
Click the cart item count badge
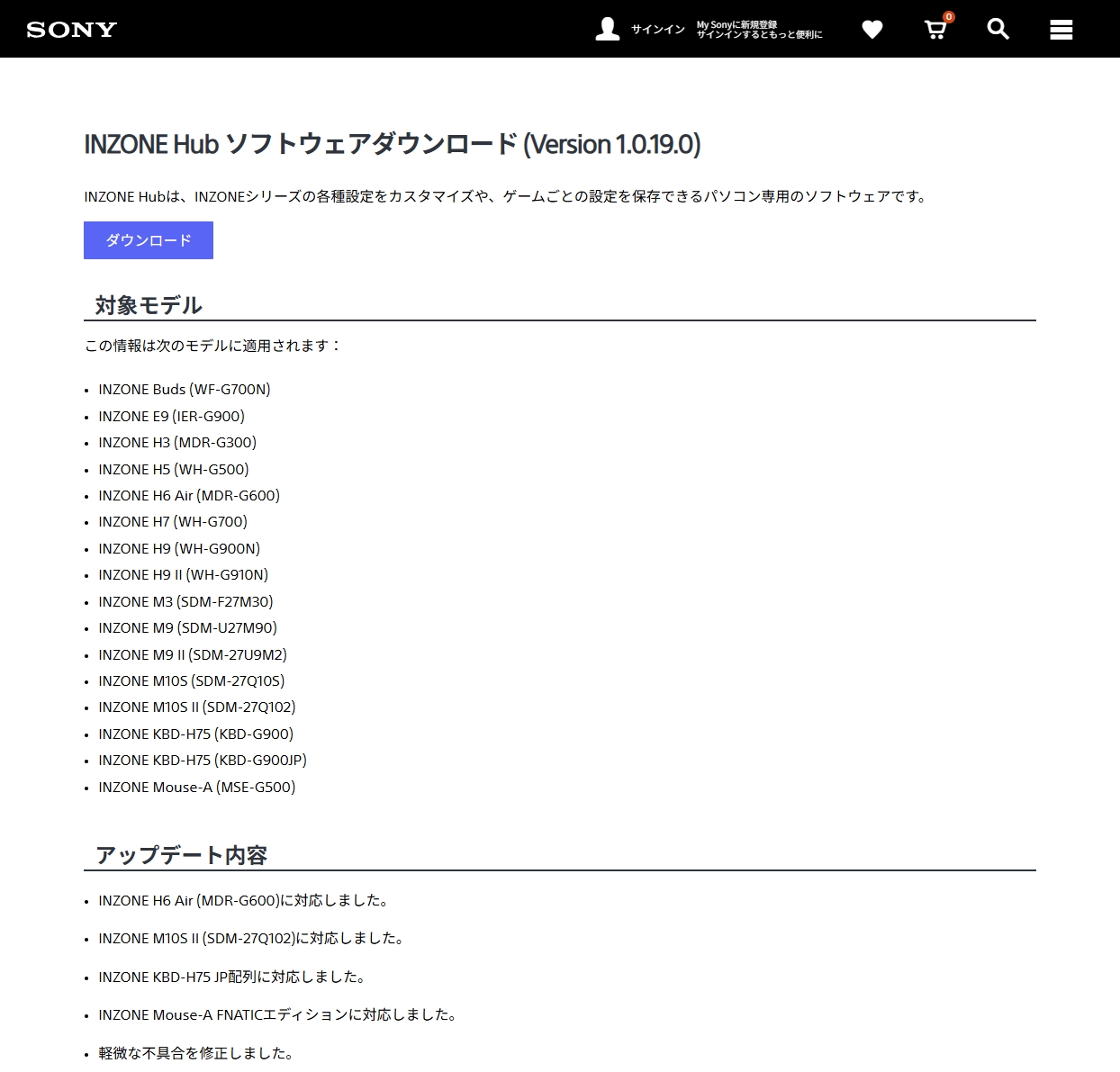tap(948, 17)
